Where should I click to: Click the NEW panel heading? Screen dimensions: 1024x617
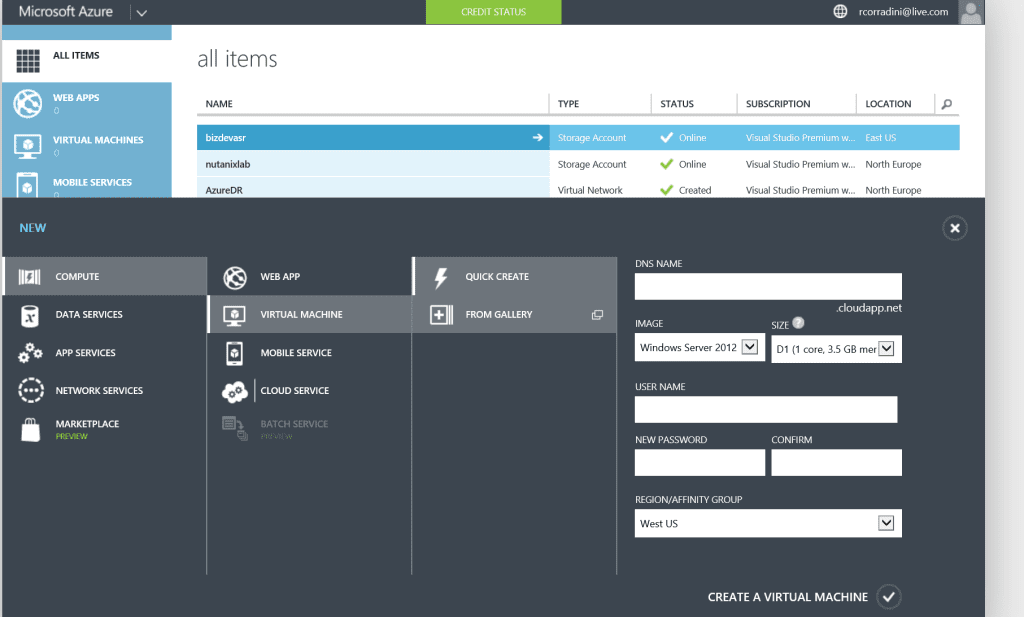[33, 228]
